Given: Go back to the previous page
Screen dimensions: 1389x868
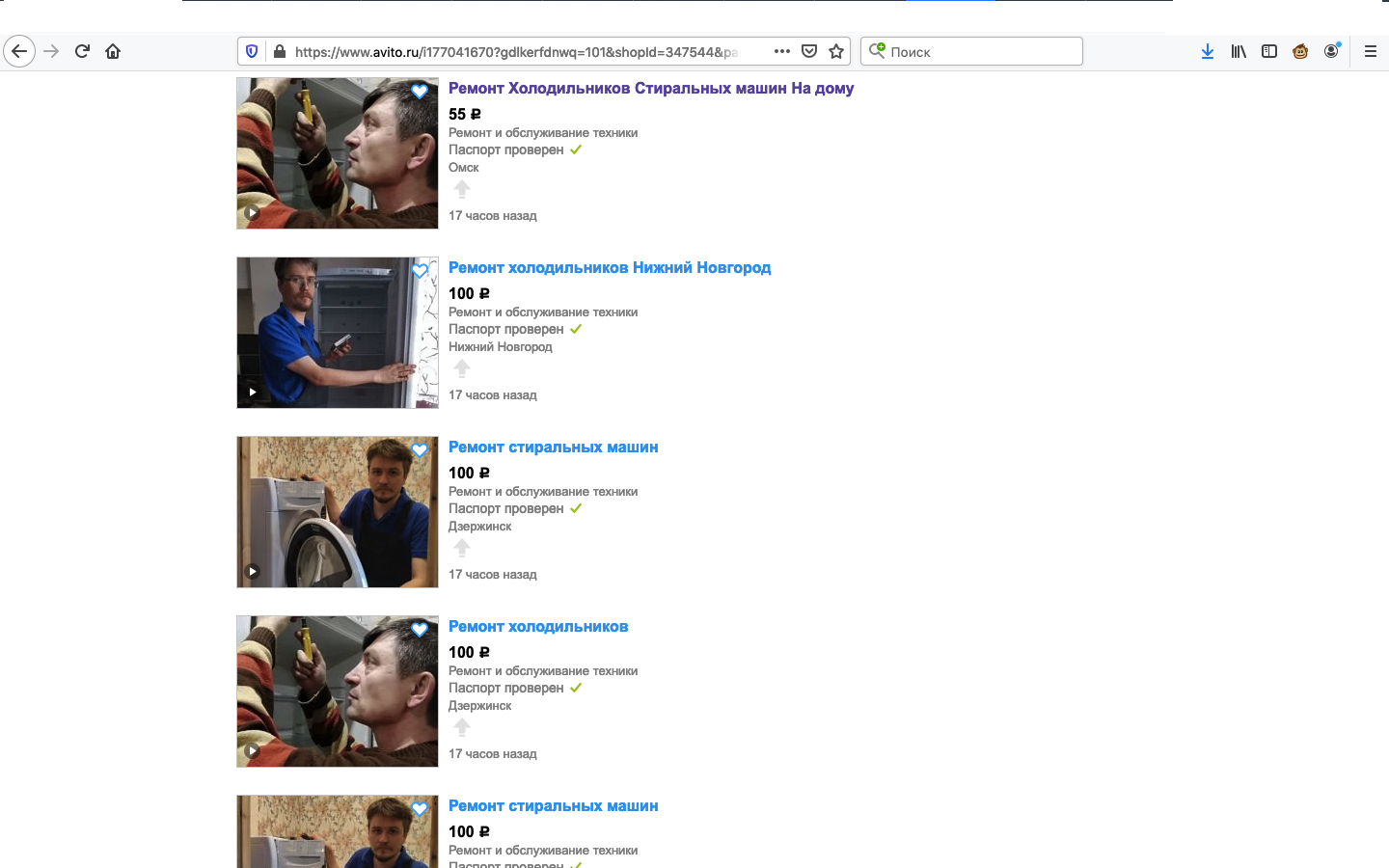Looking at the screenshot, I should [19, 51].
